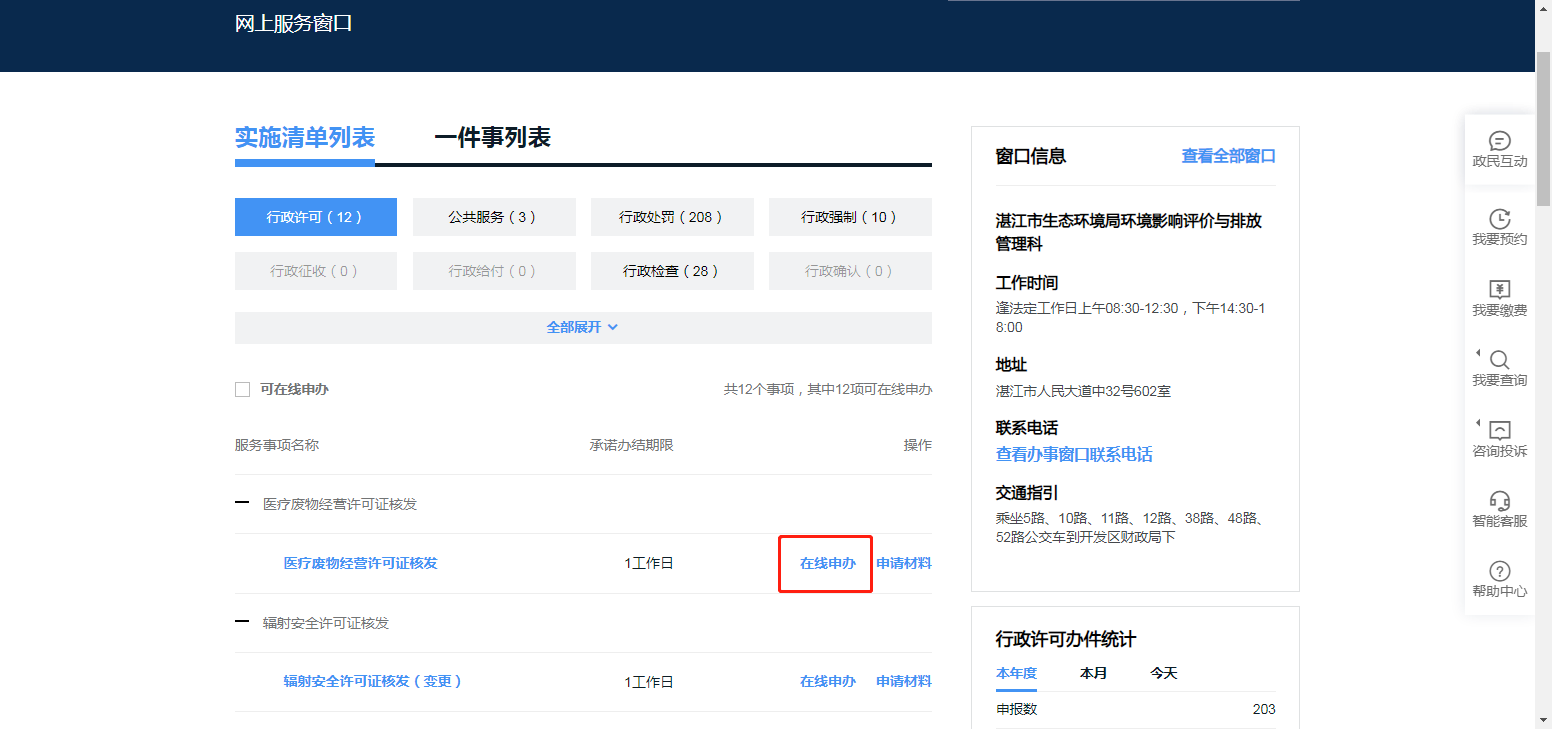View 申请材料 for 辐射安全许可证核发（变更）
This screenshot has width=1552, height=729.
coord(903,681)
